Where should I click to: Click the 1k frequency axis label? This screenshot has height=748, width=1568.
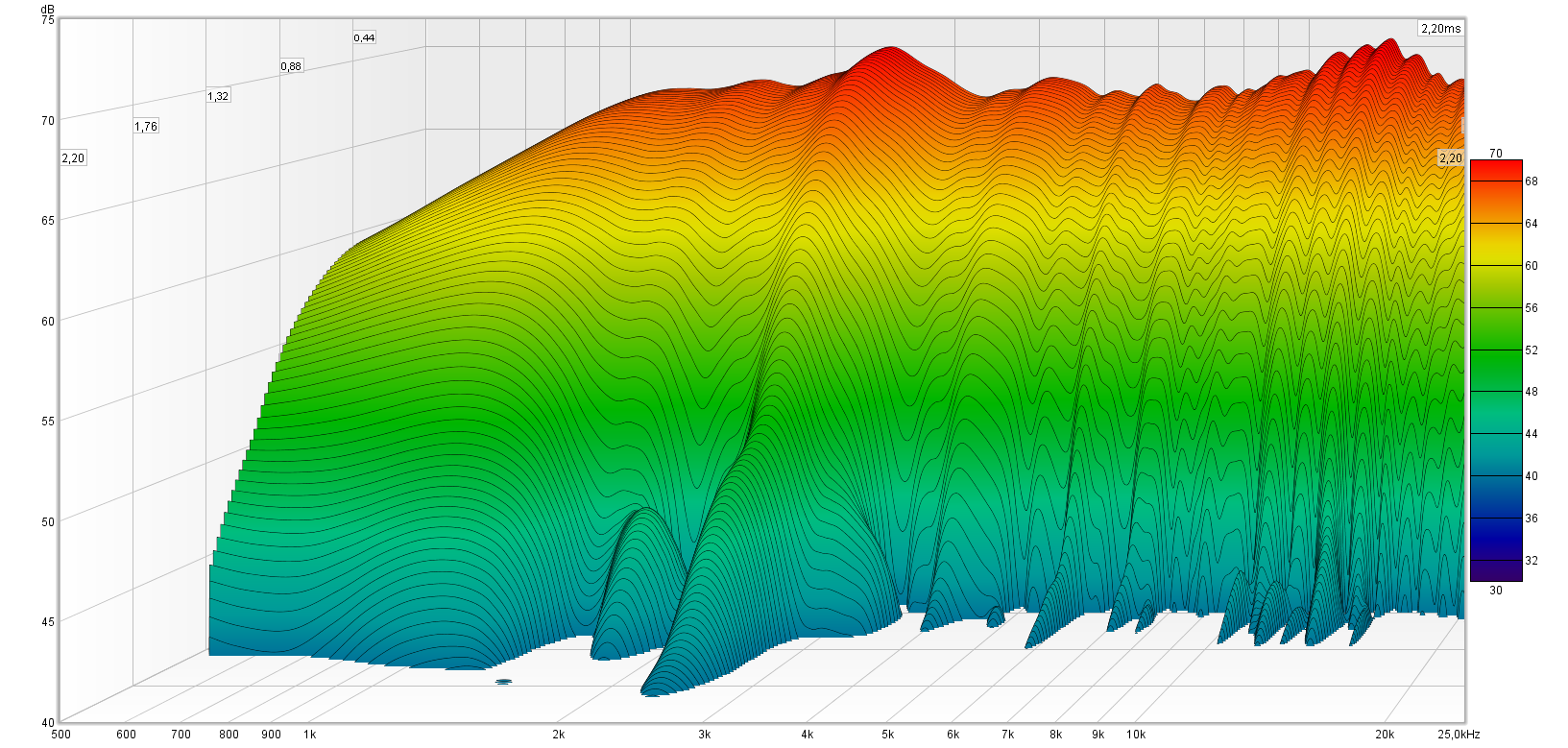[x=310, y=735]
